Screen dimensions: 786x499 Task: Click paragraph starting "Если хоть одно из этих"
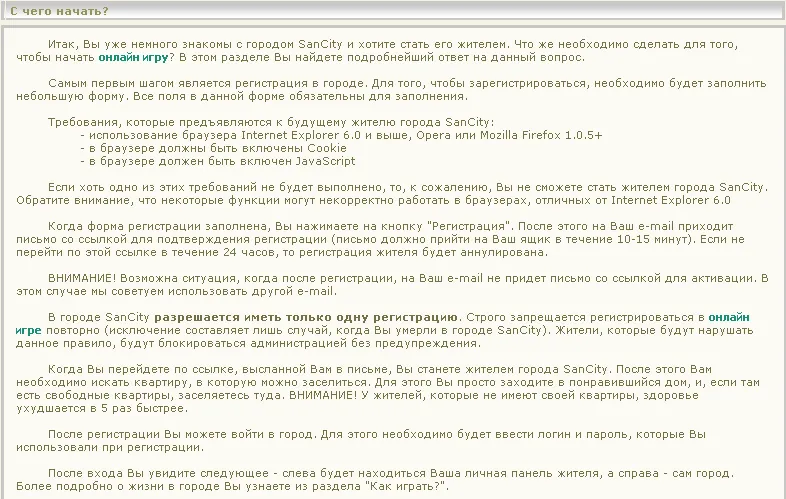[390, 194]
